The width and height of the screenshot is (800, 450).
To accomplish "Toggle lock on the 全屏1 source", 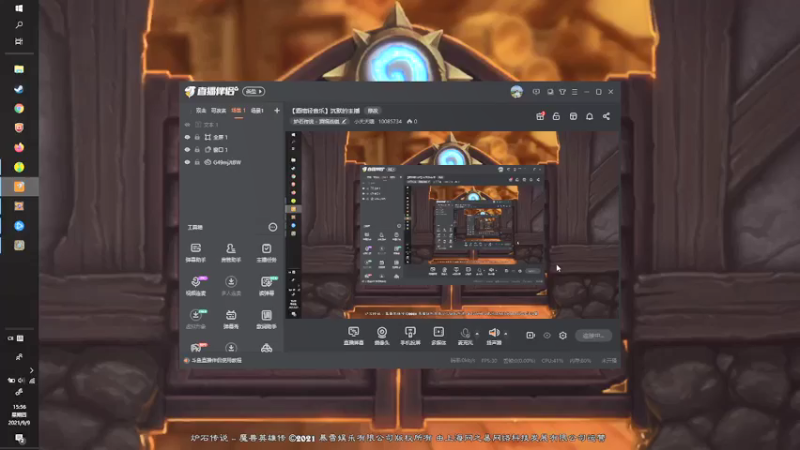I will [197, 137].
